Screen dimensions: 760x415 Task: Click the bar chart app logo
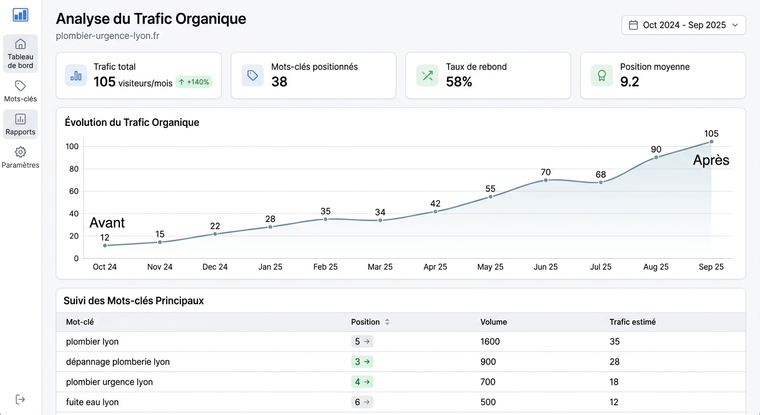[x=20, y=15]
